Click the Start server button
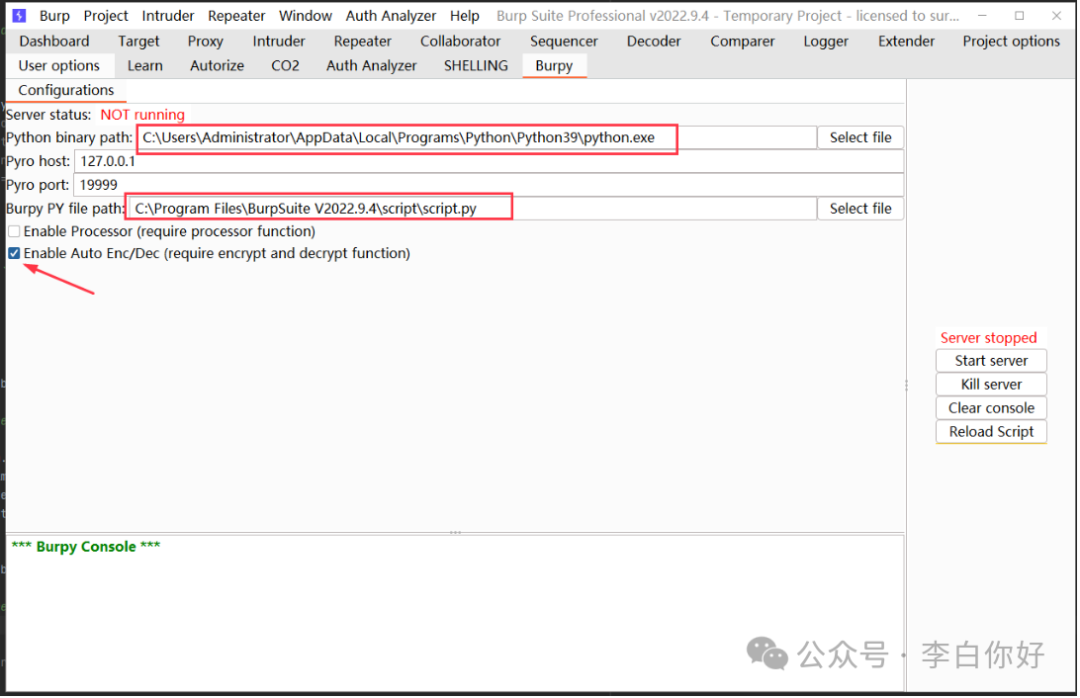Image resolution: width=1080 pixels, height=698 pixels. tap(991, 361)
